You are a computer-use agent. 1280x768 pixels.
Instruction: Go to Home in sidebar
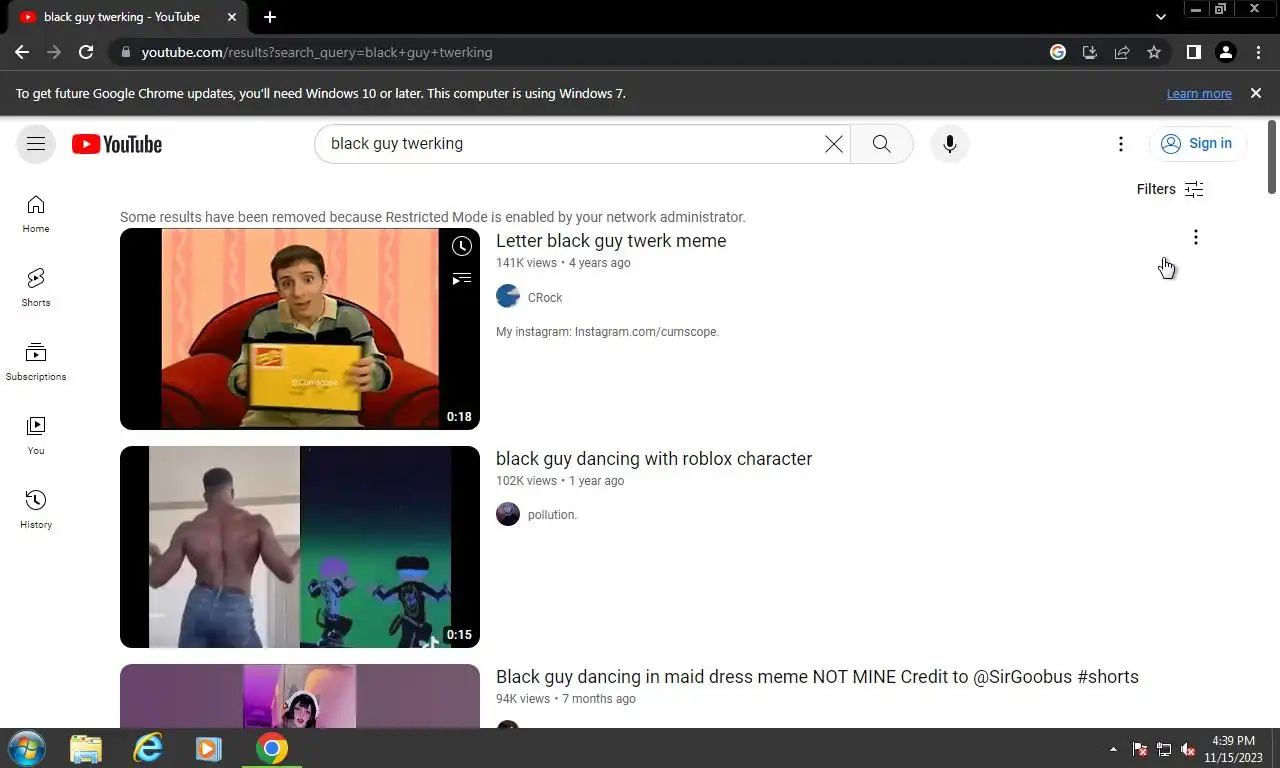coord(36,214)
